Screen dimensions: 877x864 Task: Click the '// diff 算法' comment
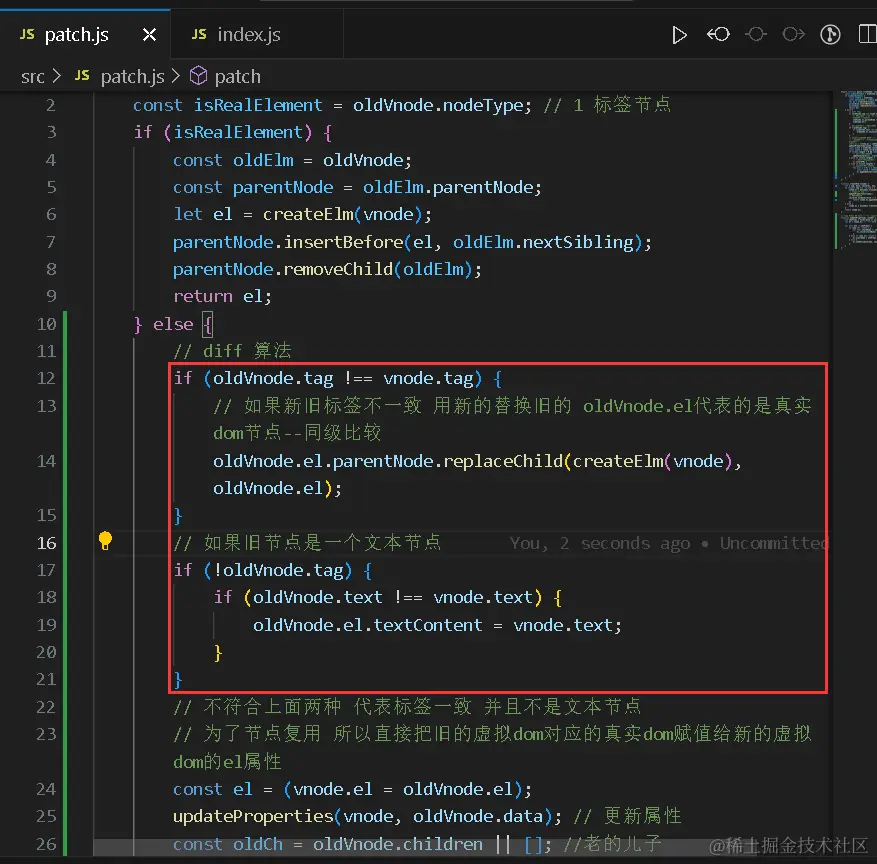pos(232,351)
